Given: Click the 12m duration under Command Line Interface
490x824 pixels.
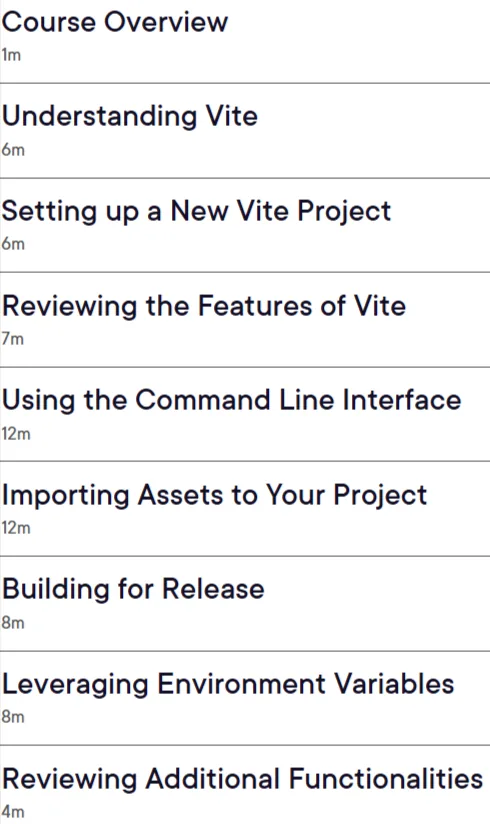Looking at the screenshot, I should click(16, 434).
